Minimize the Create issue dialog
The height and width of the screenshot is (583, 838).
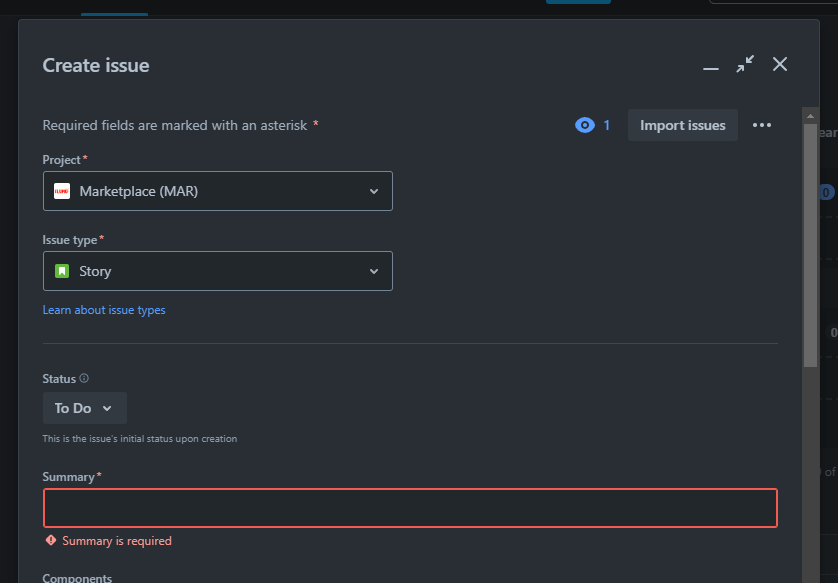point(711,68)
